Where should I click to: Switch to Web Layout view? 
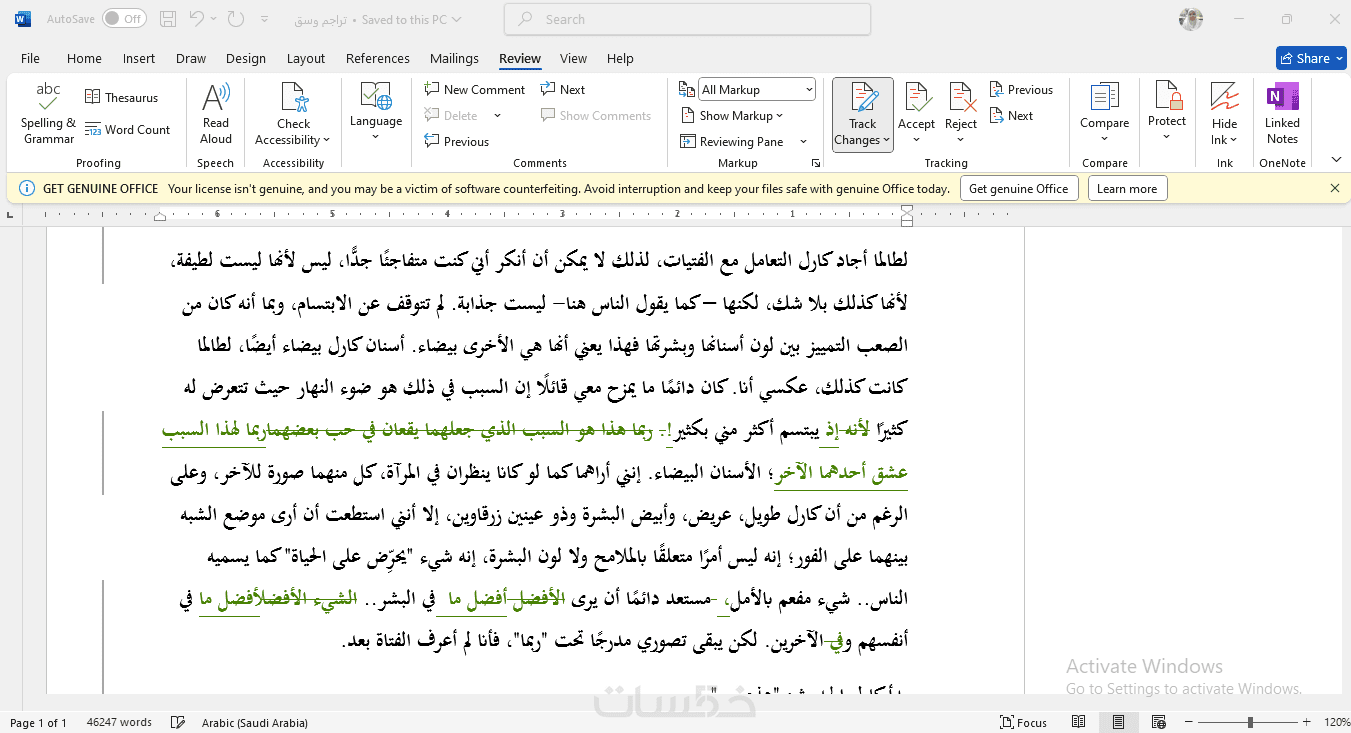pyautogui.click(x=1158, y=723)
